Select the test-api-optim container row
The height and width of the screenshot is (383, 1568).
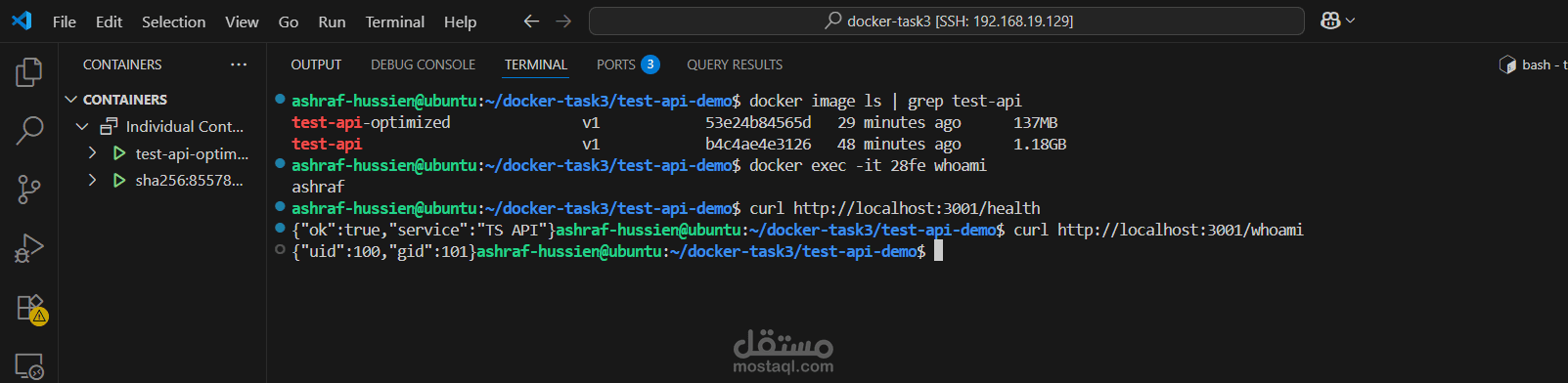click(162, 153)
